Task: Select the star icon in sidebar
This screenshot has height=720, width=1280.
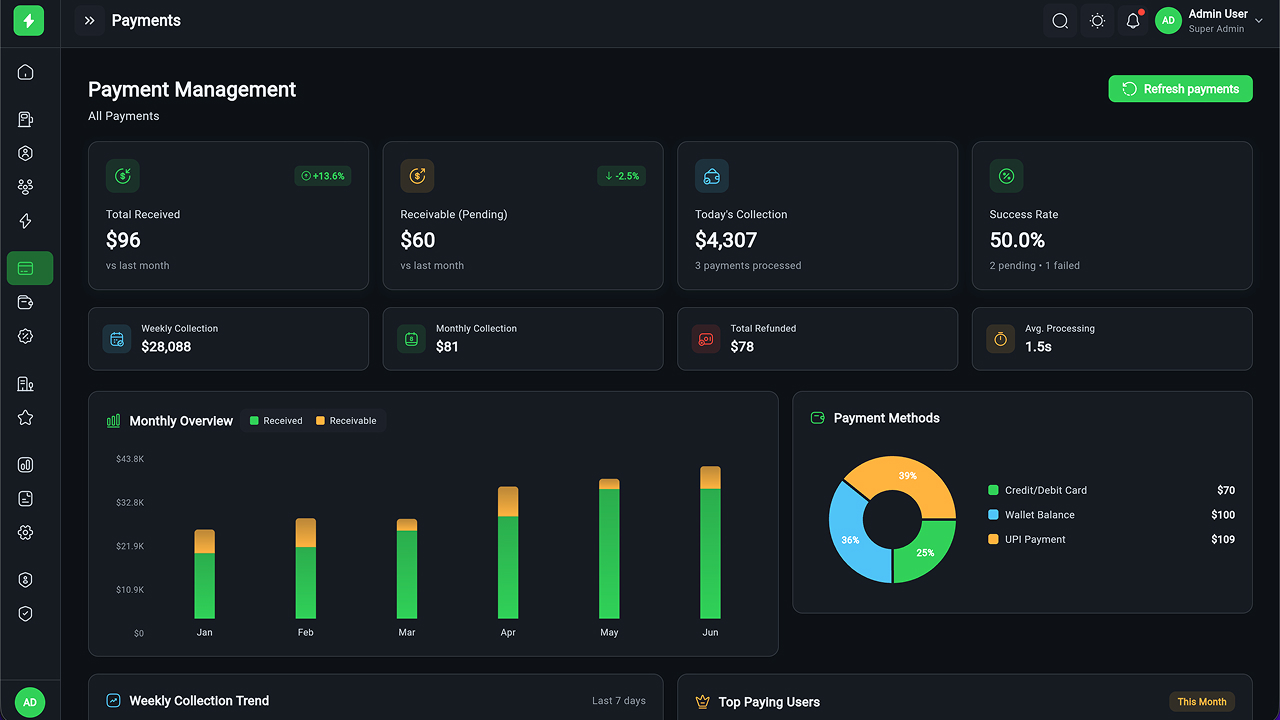Action: pos(26,418)
